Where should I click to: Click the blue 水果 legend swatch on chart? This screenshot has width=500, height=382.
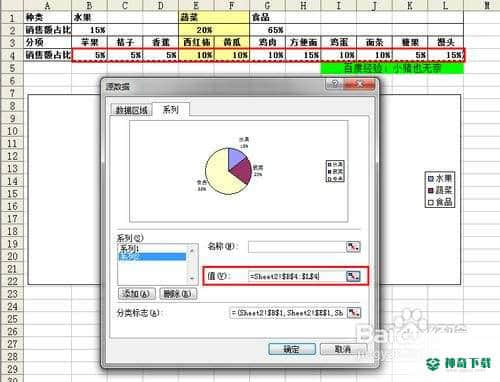coord(431,179)
